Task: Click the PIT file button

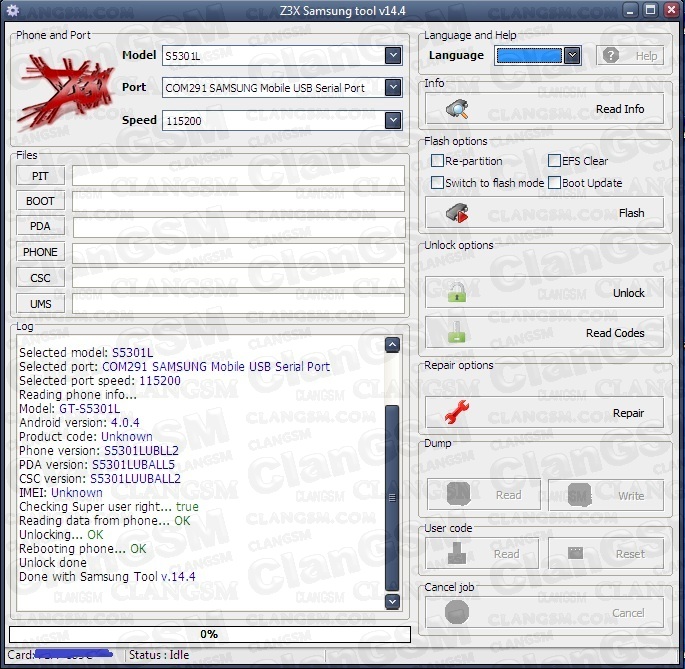Action: click(x=41, y=176)
